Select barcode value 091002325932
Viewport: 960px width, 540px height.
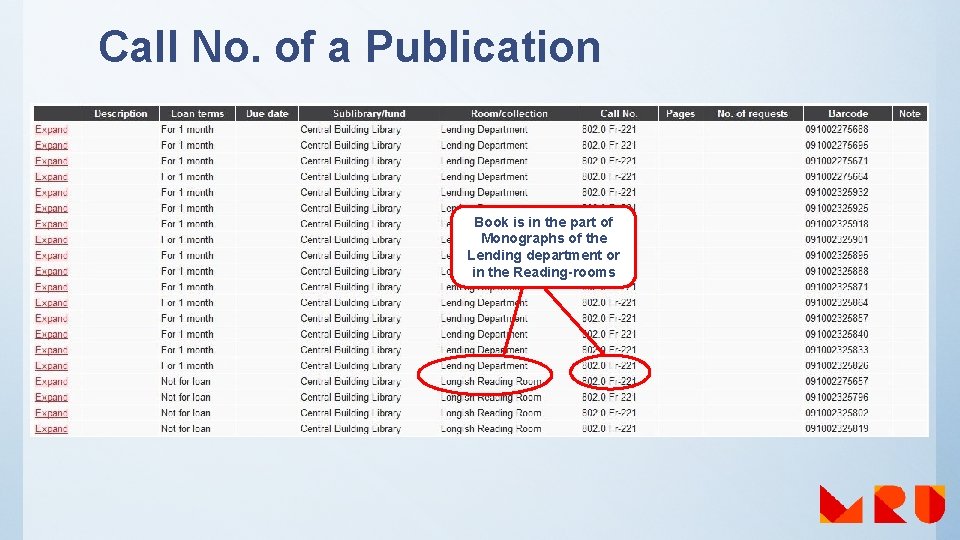[x=837, y=193]
